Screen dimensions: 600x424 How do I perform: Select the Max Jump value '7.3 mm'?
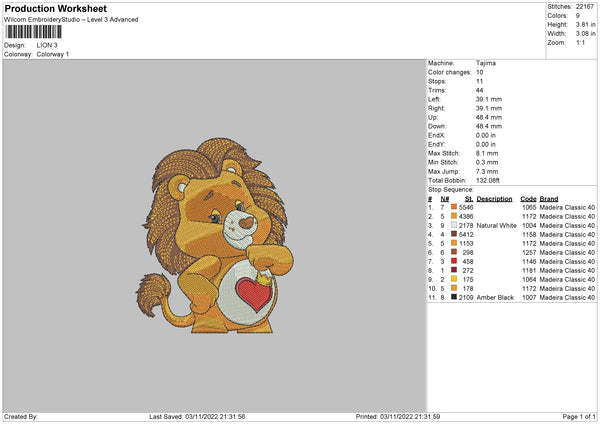pos(487,171)
